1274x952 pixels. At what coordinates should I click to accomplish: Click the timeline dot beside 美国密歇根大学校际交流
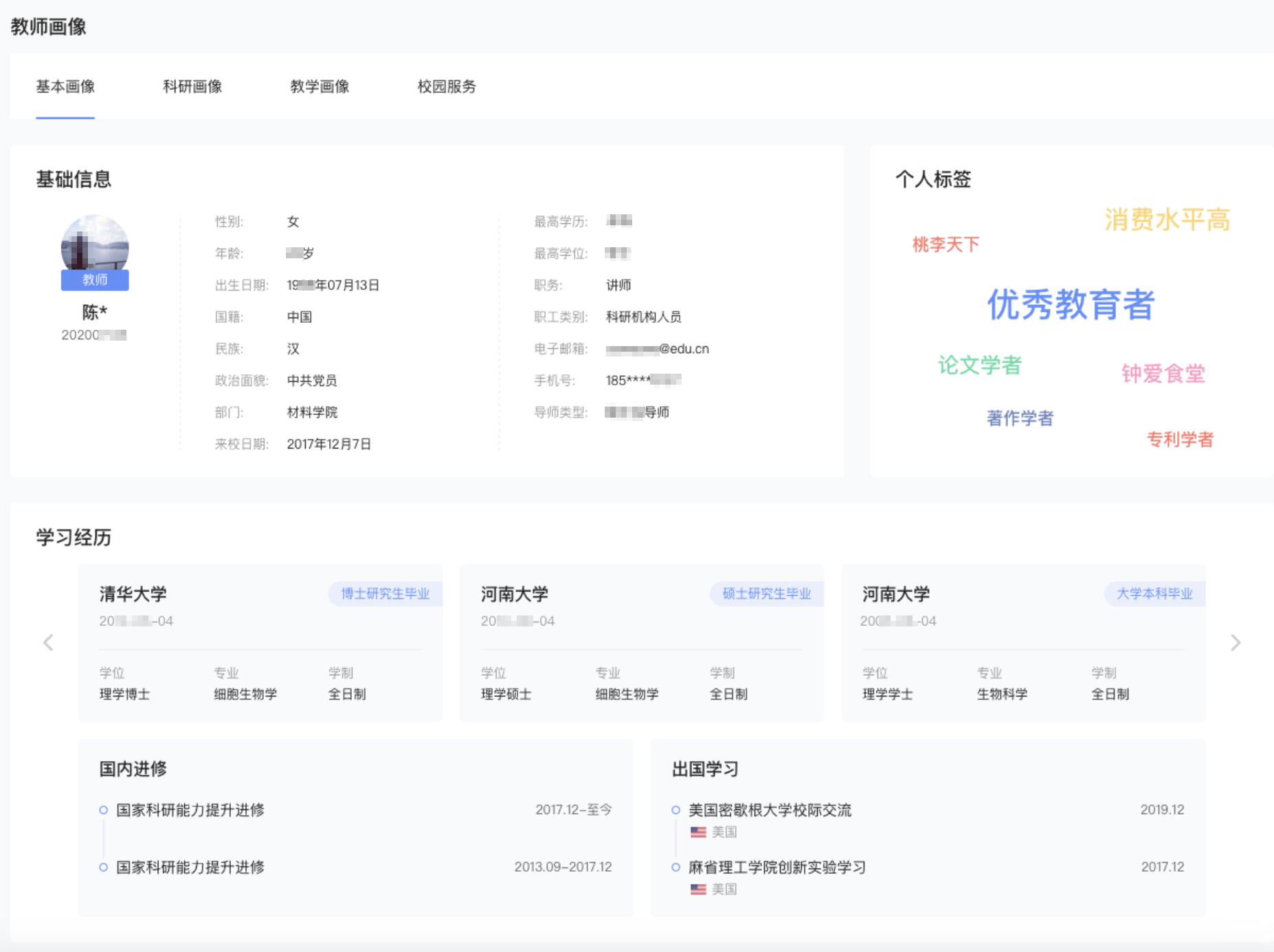pos(676,810)
